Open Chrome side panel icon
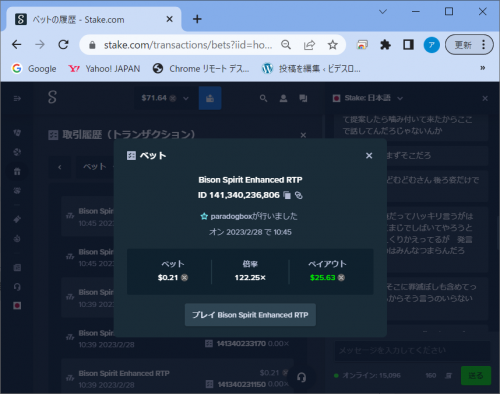 click(408, 45)
